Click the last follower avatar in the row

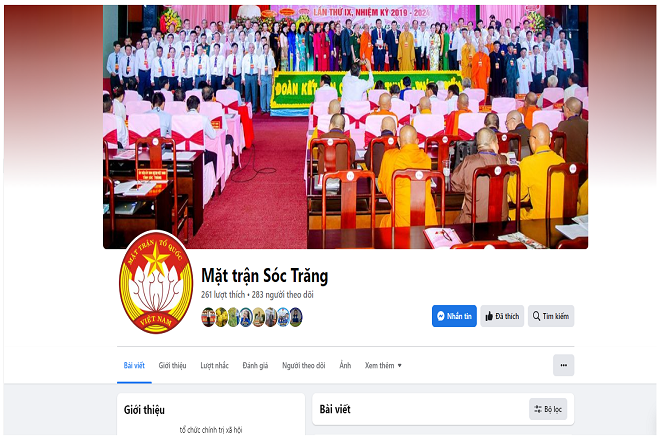(x=296, y=317)
